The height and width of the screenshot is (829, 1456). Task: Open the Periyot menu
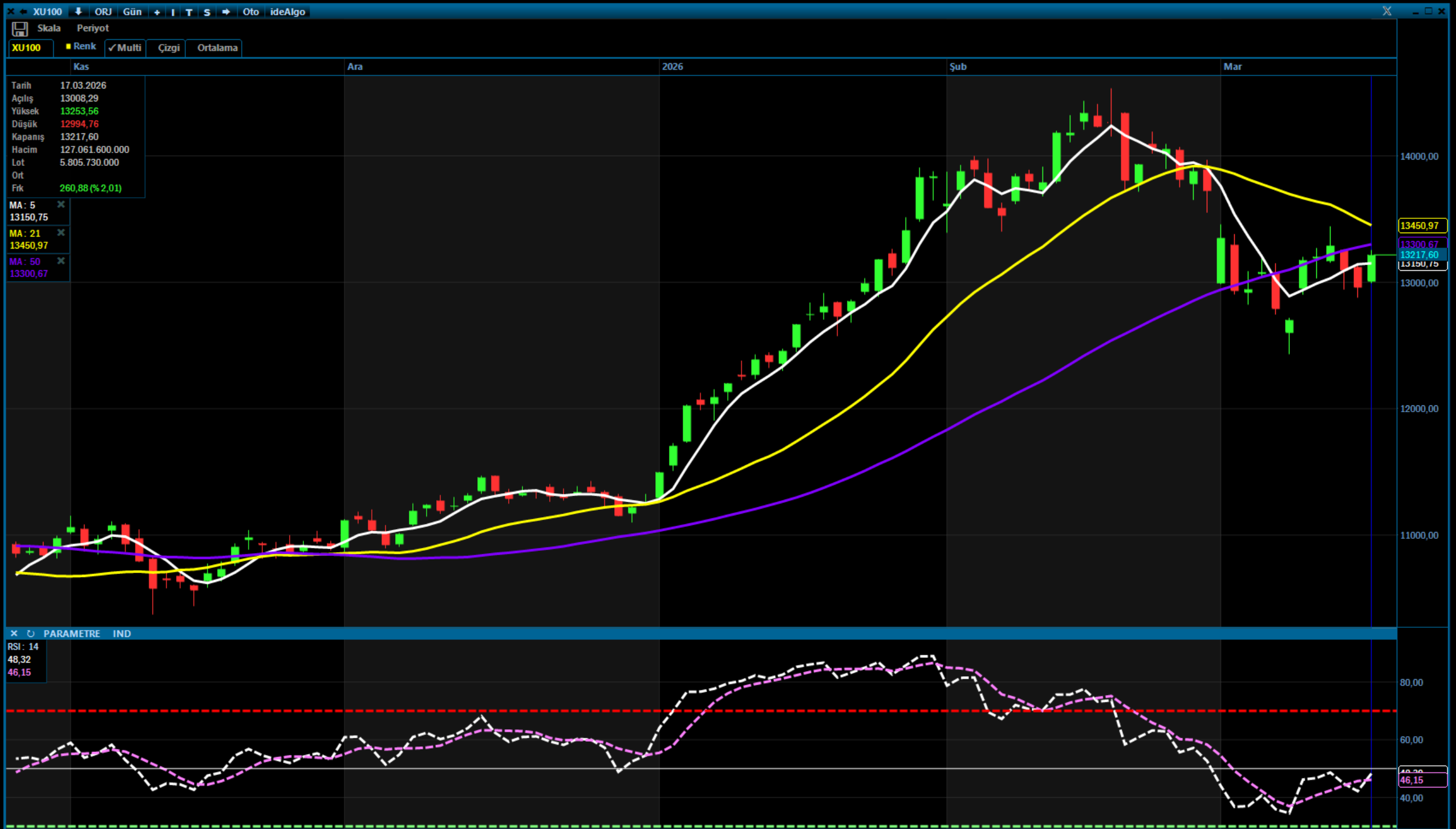(92, 28)
